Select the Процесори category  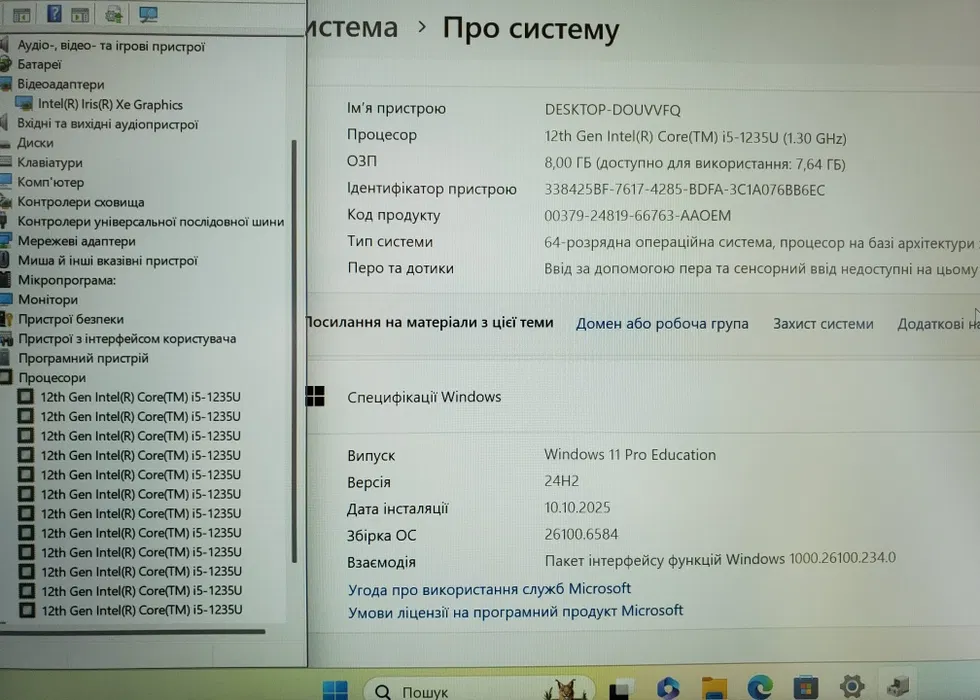click(x=52, y=378)
